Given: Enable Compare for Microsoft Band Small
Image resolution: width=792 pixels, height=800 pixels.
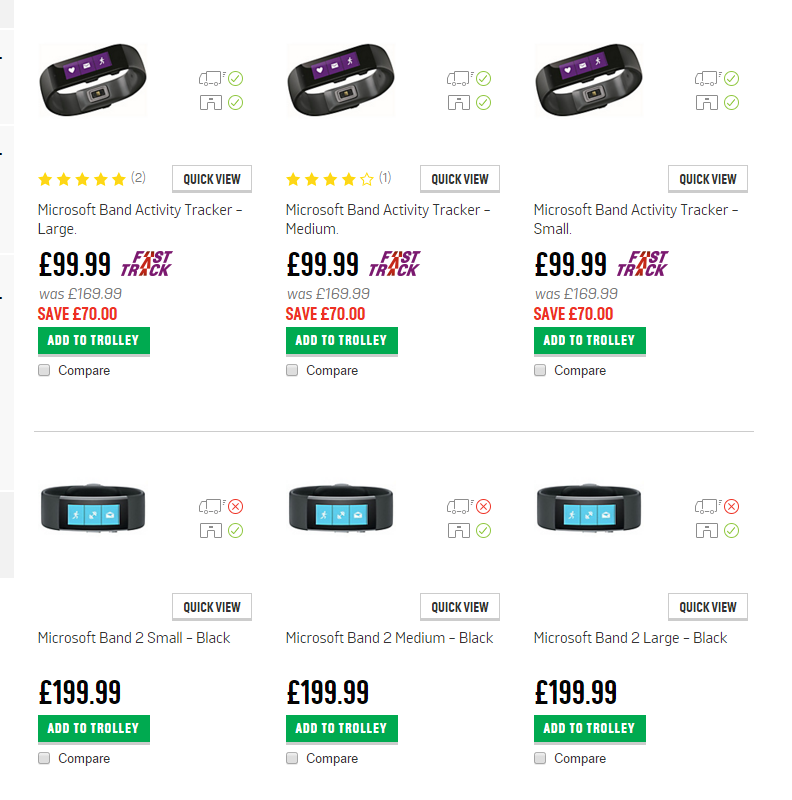Looking at the screenshot, I should pyautogui.click(x=540, y=370).
